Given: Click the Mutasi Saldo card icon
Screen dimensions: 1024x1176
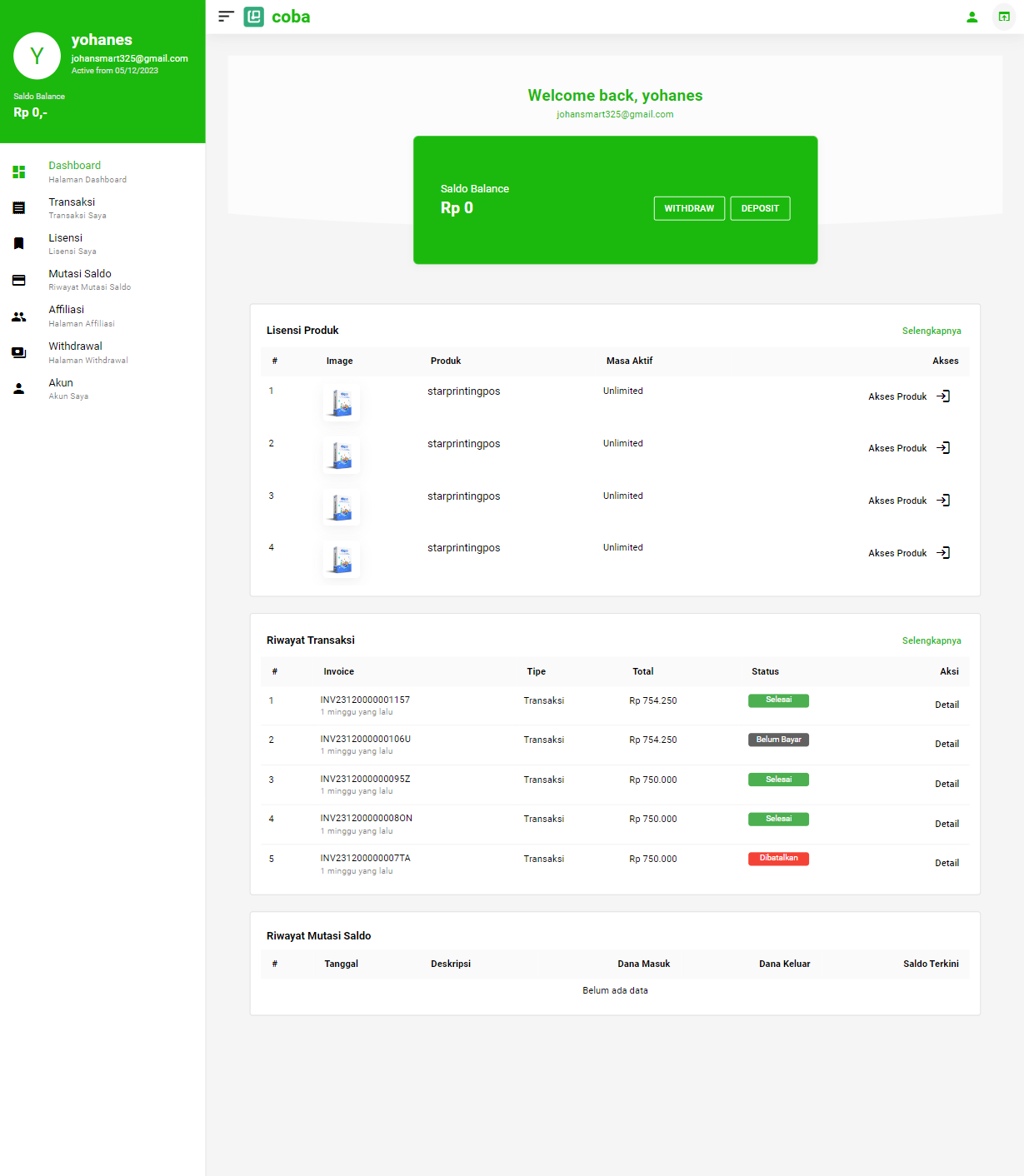Looking at the screenshot, I should pos(19,280).
